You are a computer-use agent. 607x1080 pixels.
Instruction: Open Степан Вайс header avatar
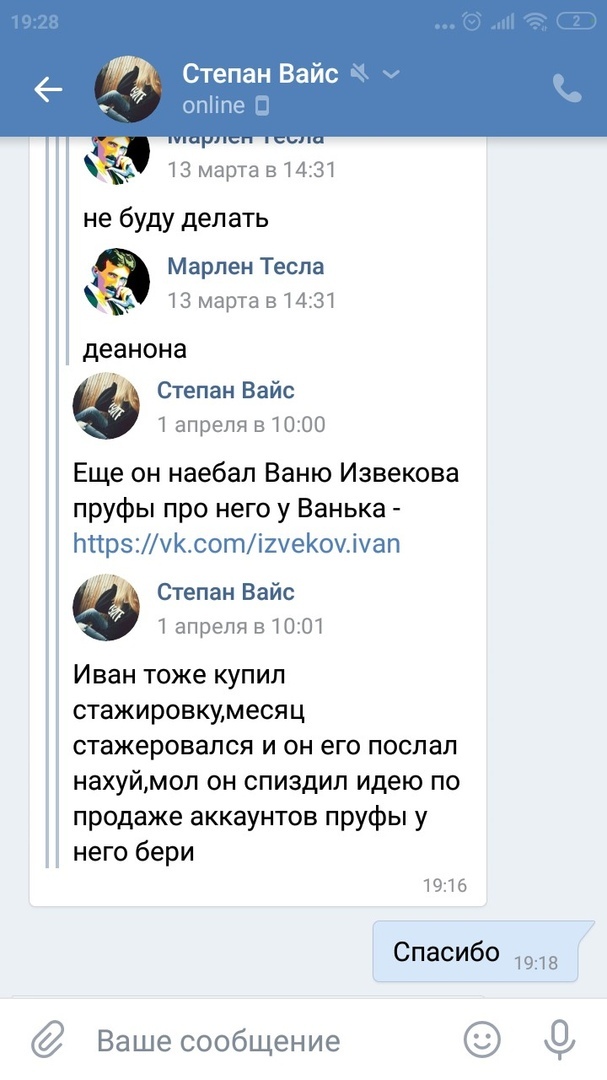128,90
